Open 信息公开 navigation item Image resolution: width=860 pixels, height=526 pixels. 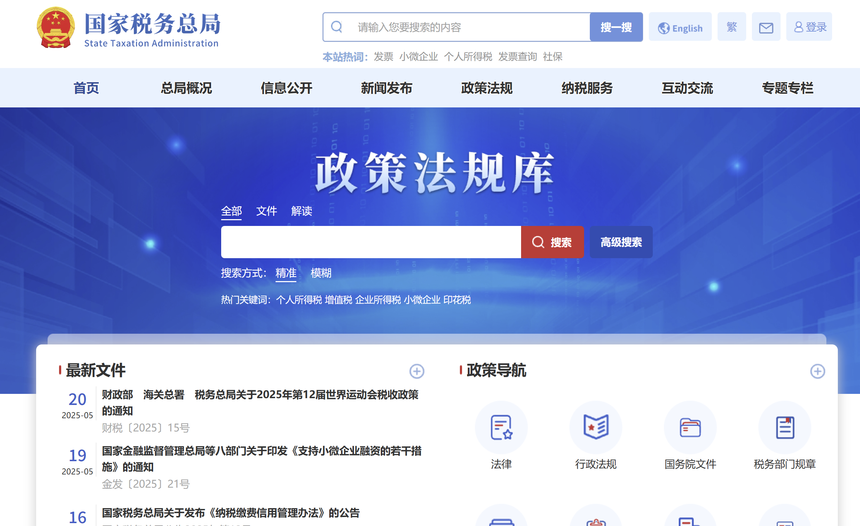[286, 88]
